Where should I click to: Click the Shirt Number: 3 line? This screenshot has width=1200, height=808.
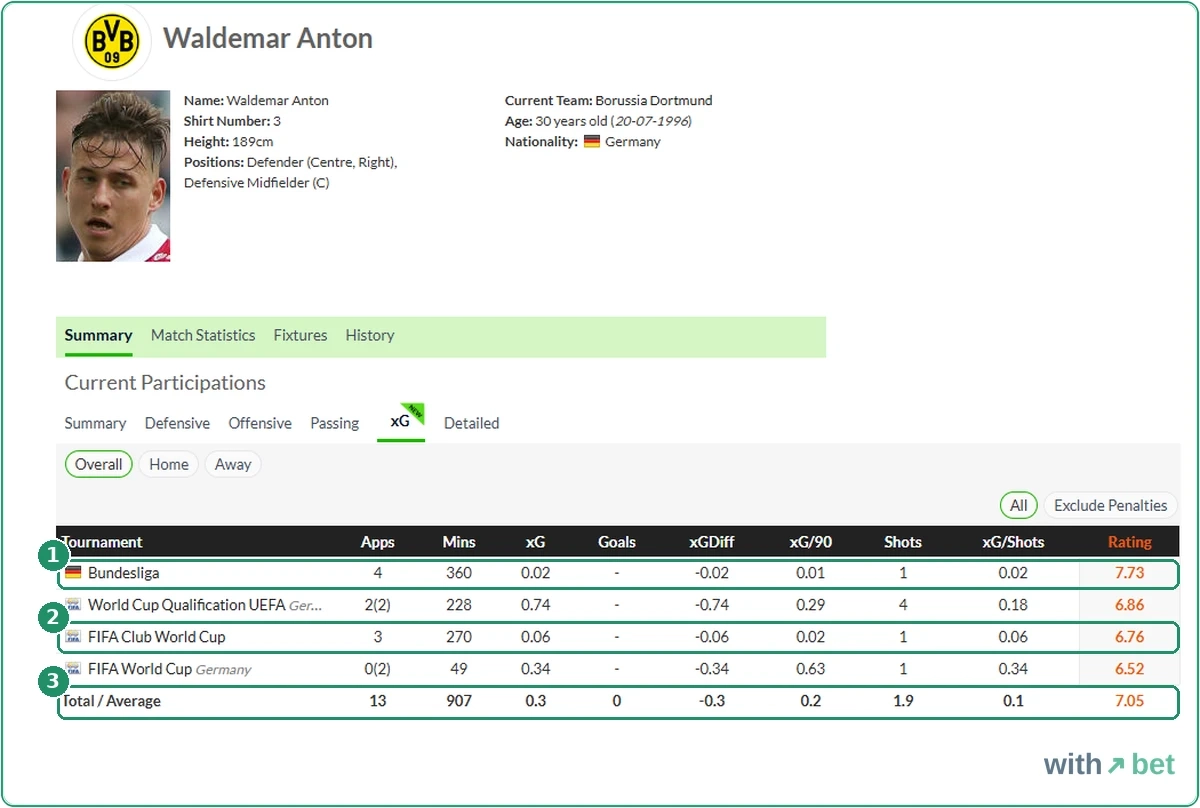233,121
